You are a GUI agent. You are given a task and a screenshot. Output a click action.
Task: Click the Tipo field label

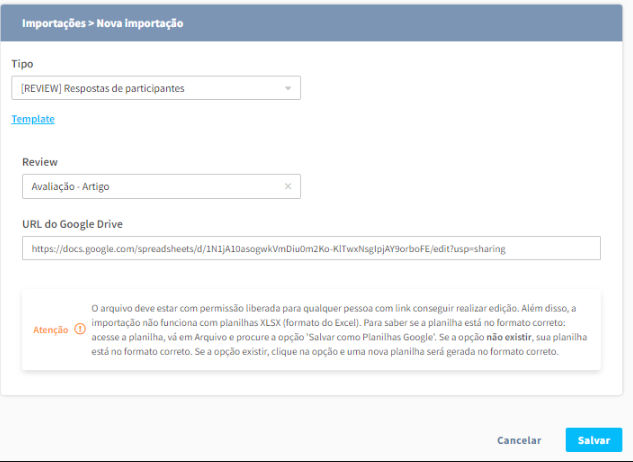coord(22,64)
